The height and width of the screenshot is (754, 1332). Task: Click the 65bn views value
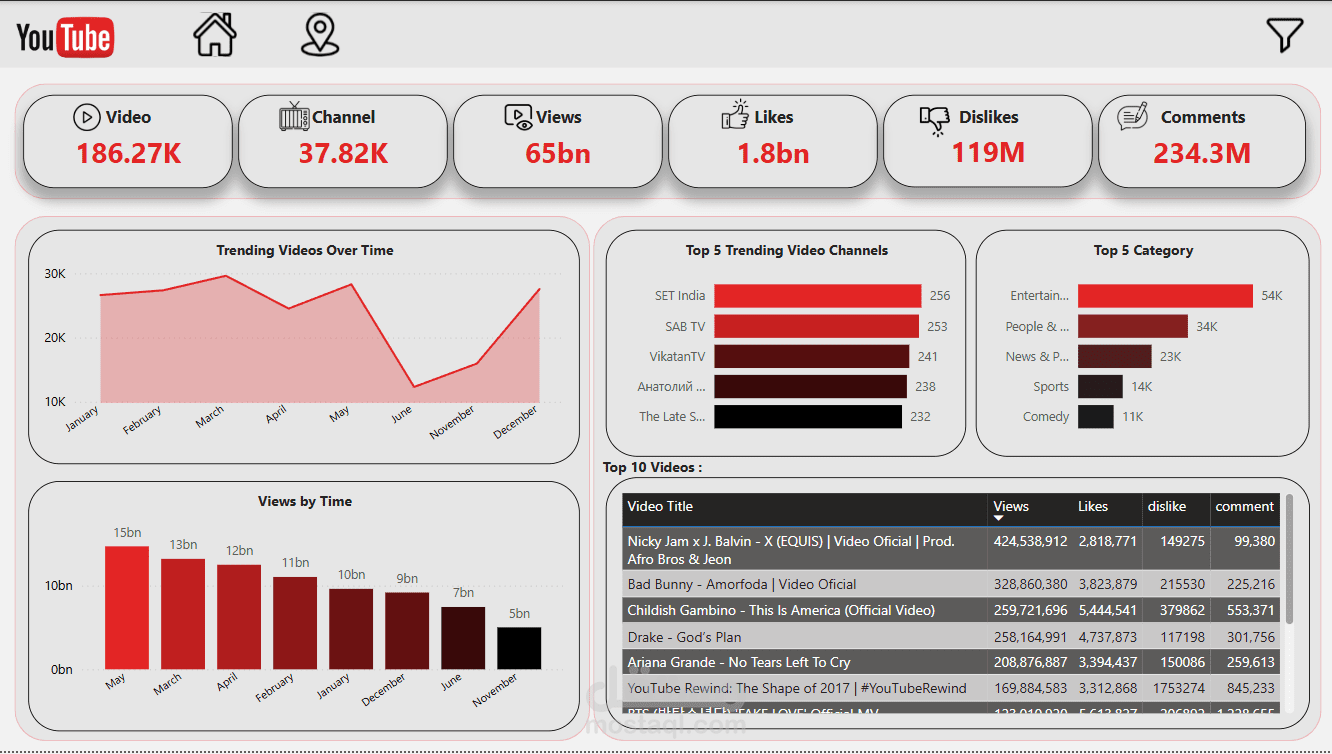[558, 153]
